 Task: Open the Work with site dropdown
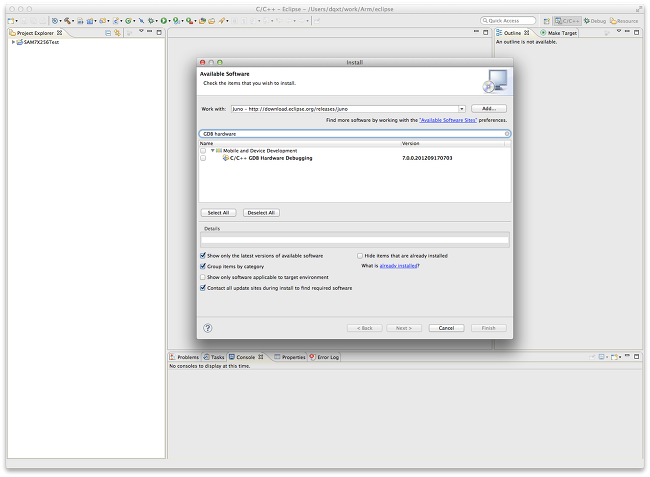461,109
